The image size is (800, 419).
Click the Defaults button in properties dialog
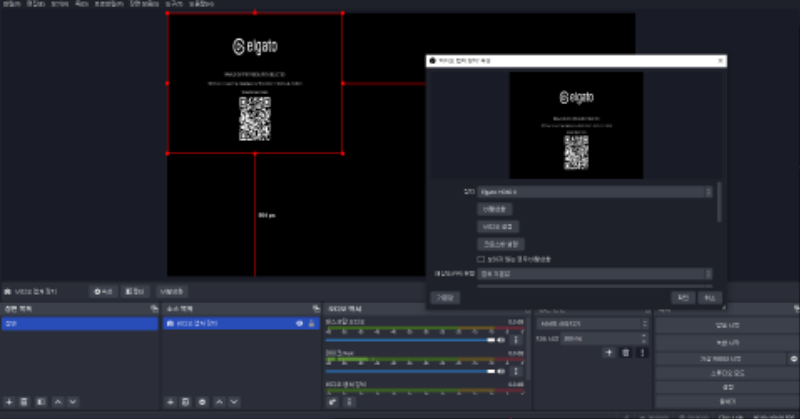click(445, 298)
